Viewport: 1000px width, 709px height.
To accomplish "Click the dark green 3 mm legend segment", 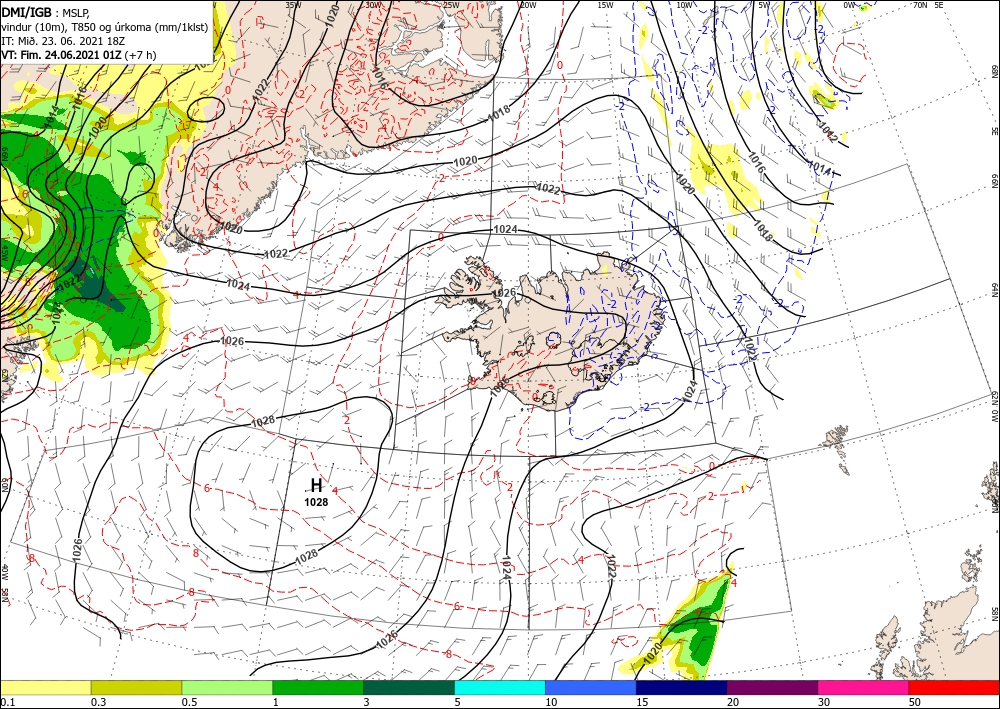I will pyautogui.click(x=409, y=687).
